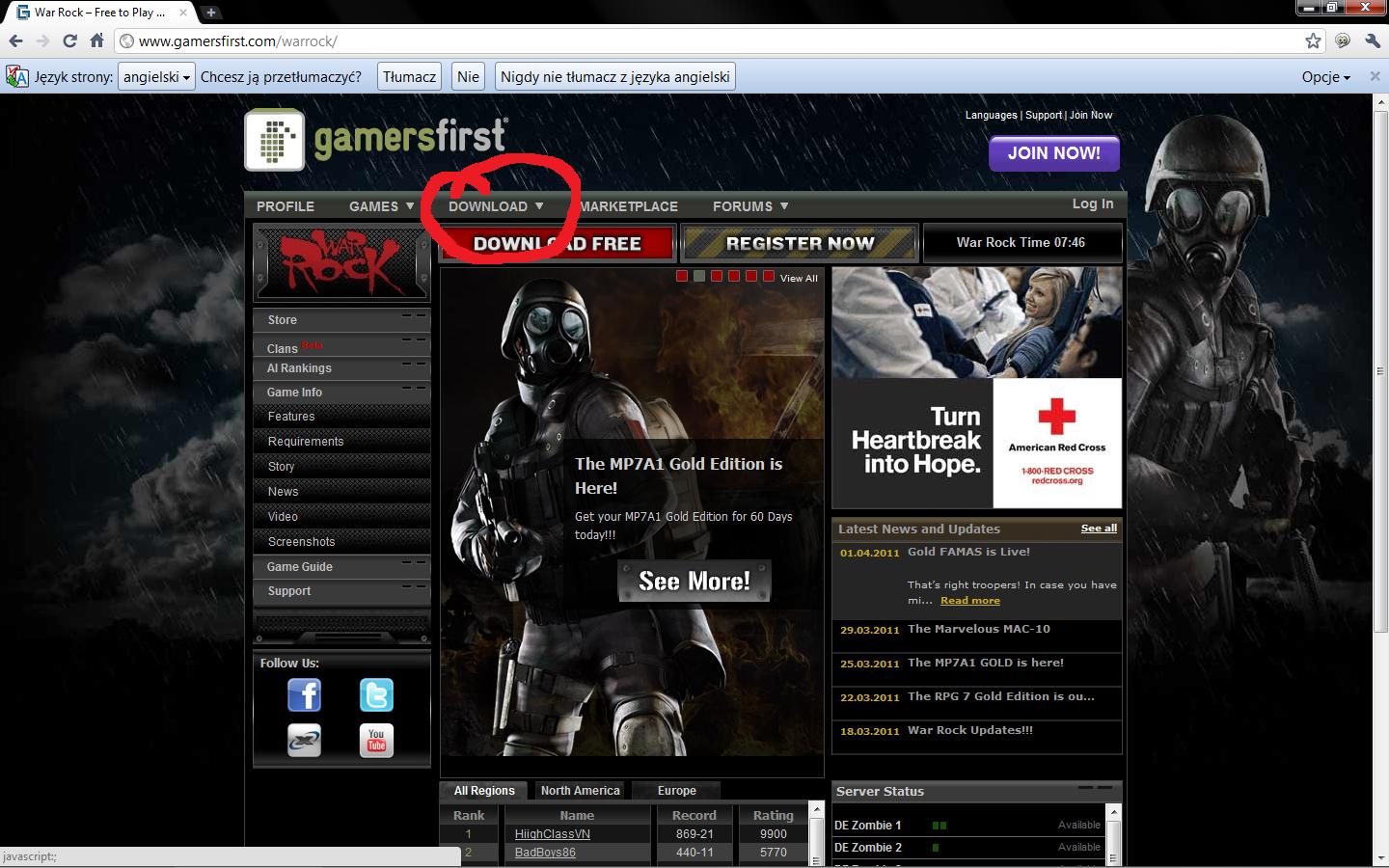This screenshot has height=868, width=1389.
Task: Open the Requirements sidebar item
Action: click(341, 442)
